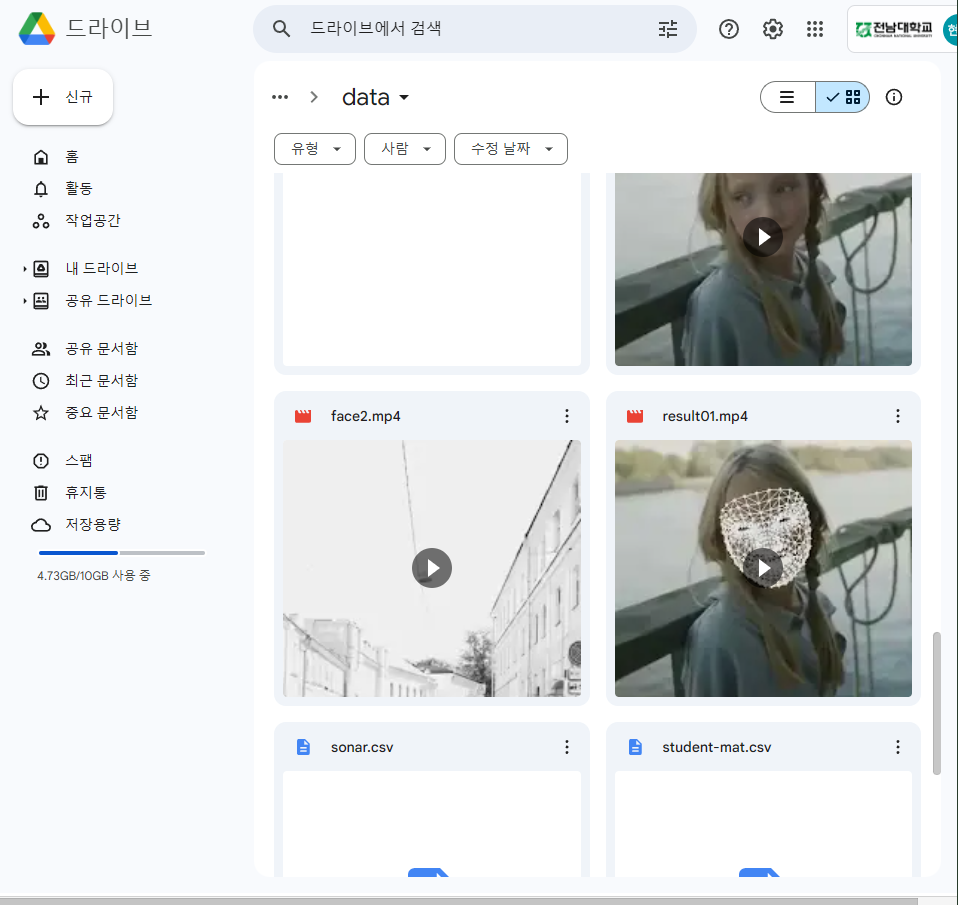Switch to list layout view
The height and width of the screenshot is (905, 958).
point(788,97)
